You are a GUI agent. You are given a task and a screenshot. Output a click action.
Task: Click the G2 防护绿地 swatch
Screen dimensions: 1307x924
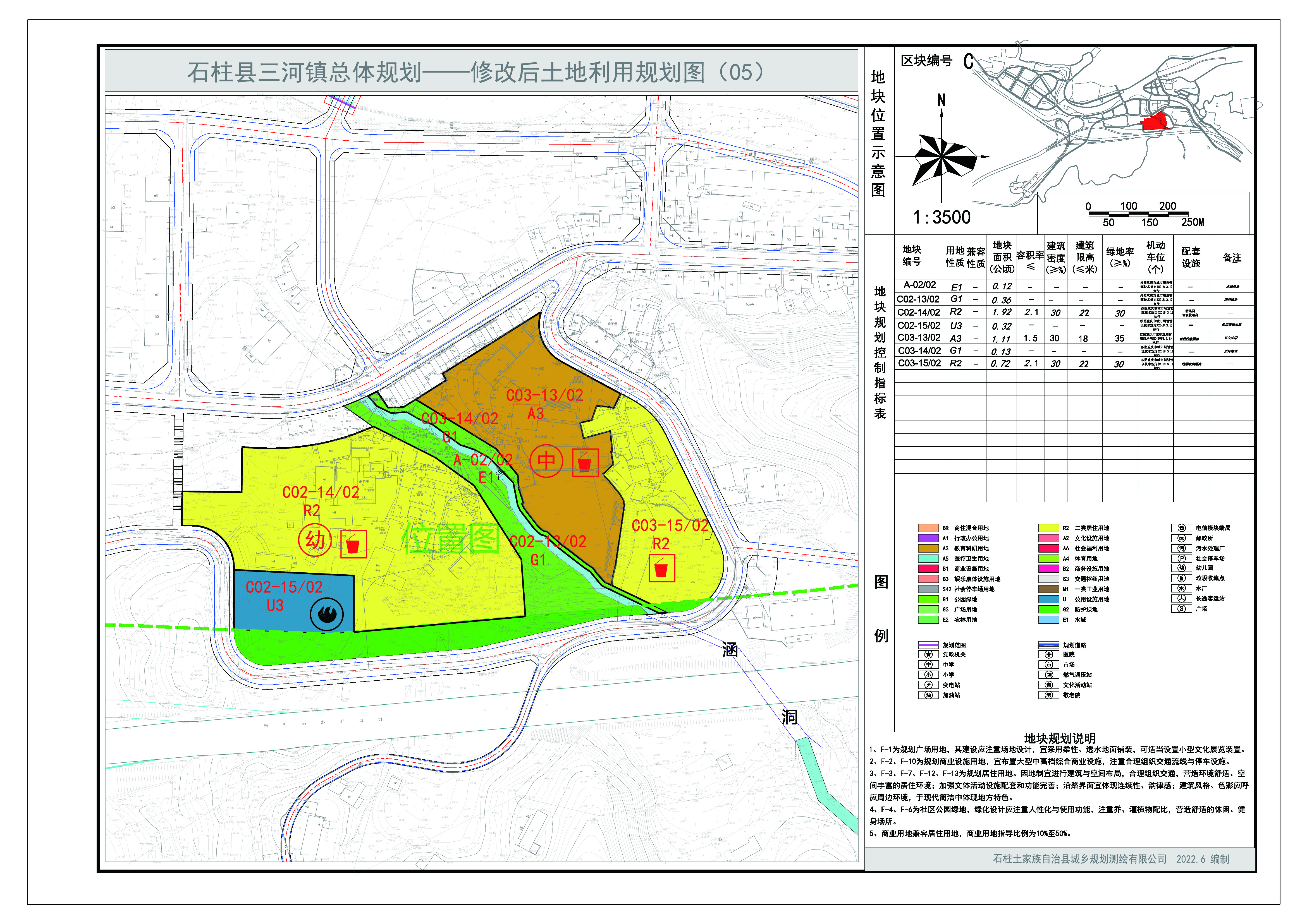coord(1048,609)
